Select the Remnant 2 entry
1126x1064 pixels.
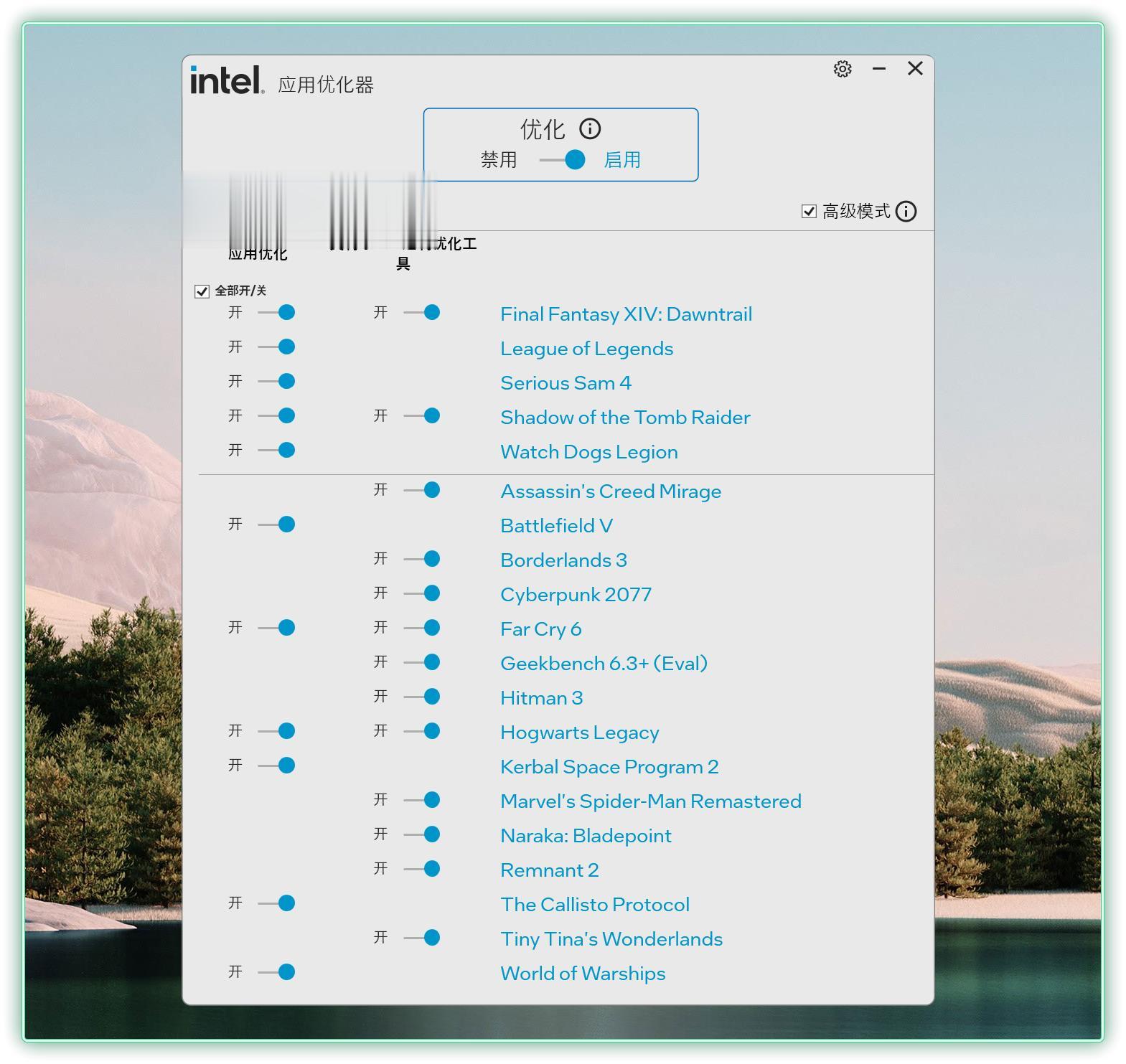point(550,870)
